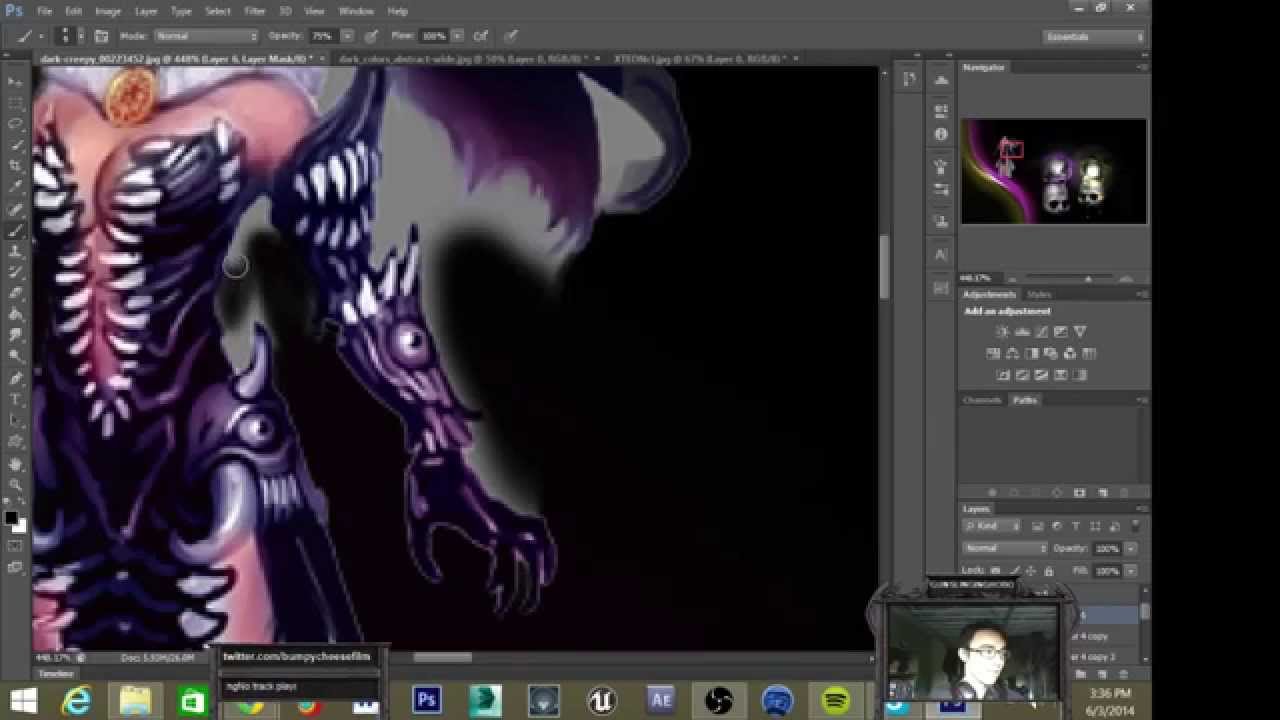The width and height of the screenshot is (1280, 720).
Task: Open the Image menu
Action: point(108,11)
